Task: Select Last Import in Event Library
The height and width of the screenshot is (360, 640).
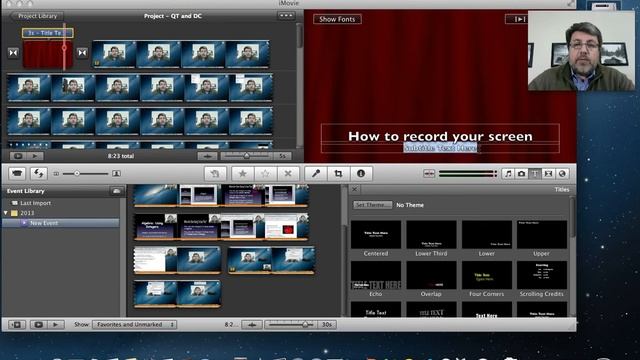Action: (x=36, y=203)
